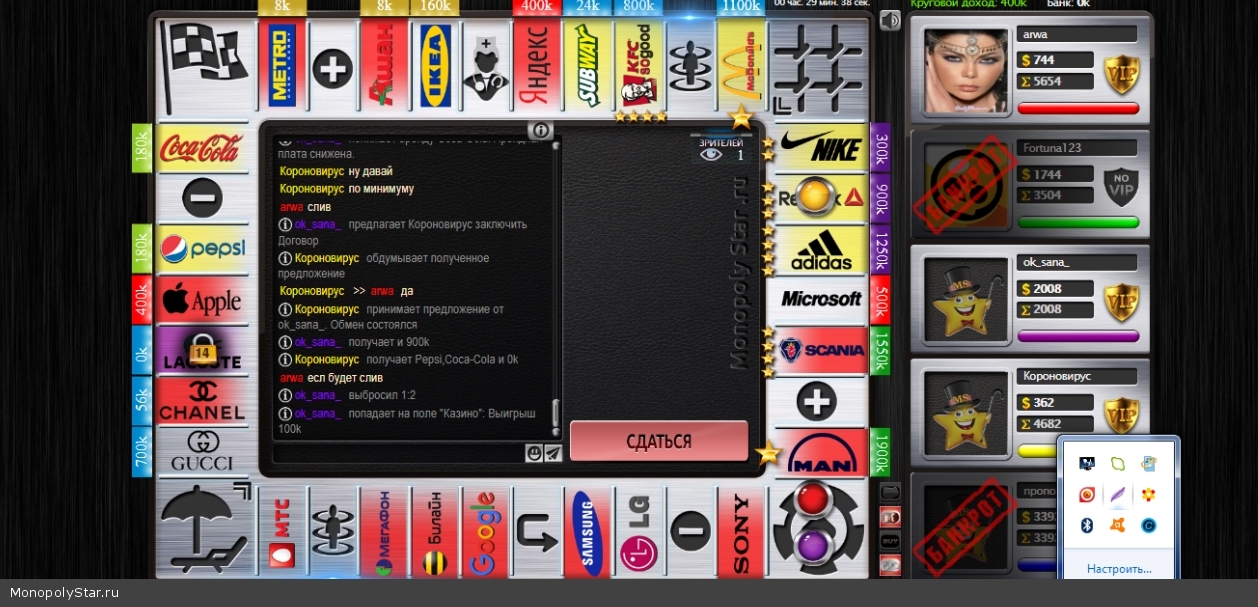
Task: Select the Gucci property cell
Action: pyautogui.click(x=202, y=452)
